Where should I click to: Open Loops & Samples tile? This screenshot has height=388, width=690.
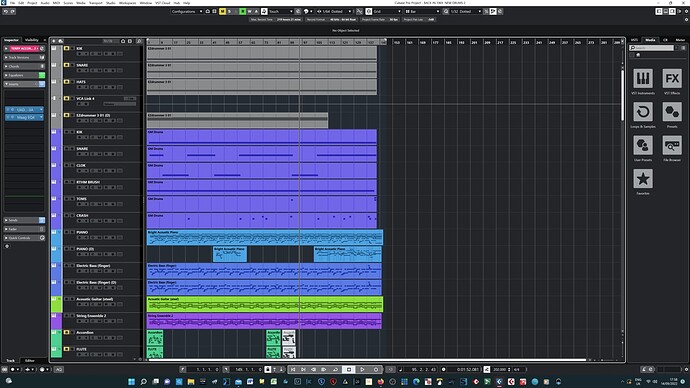pos(643,112)
